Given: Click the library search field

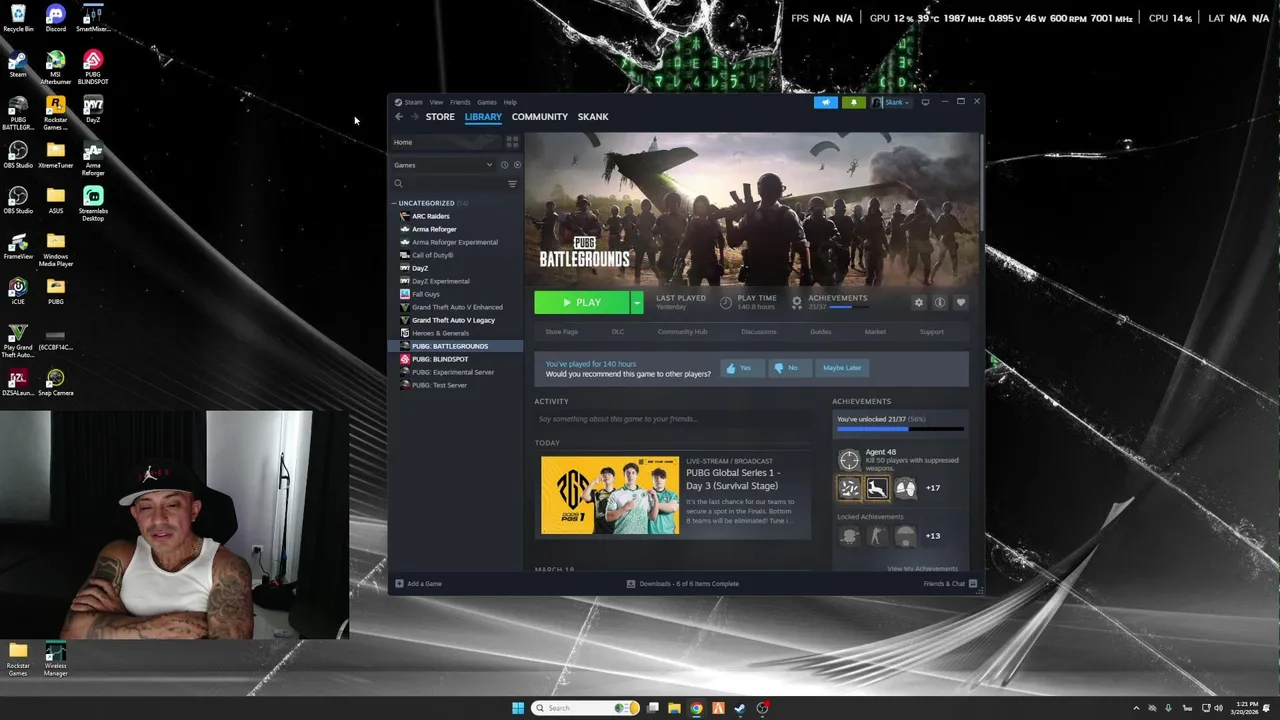Looking at the screenshot, I should point(448,184).
